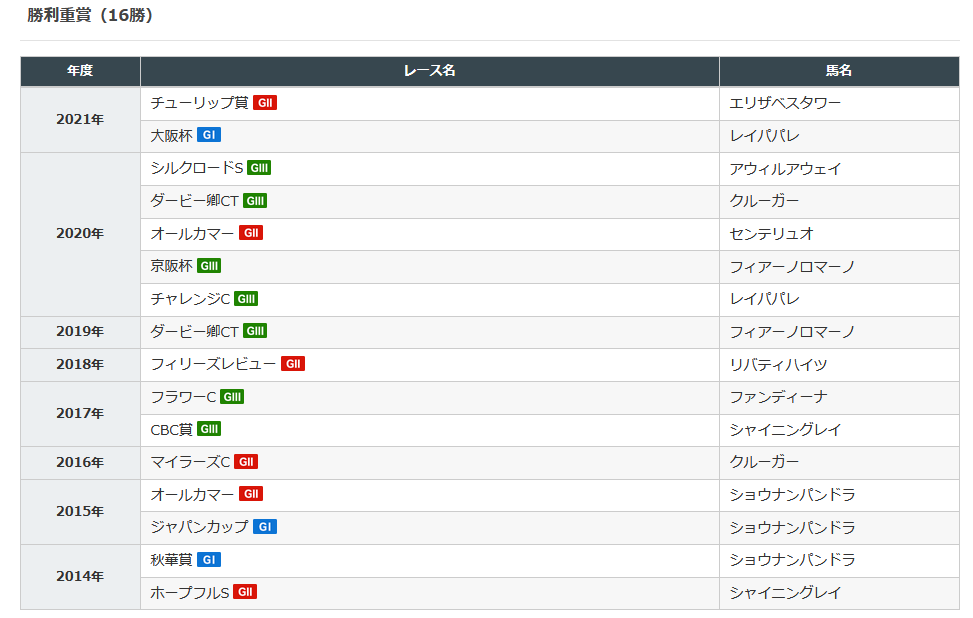This screenshot has height=618, width=973.
Task: Click the GIII badge beside CBC賞
Action: click(209, 429)
